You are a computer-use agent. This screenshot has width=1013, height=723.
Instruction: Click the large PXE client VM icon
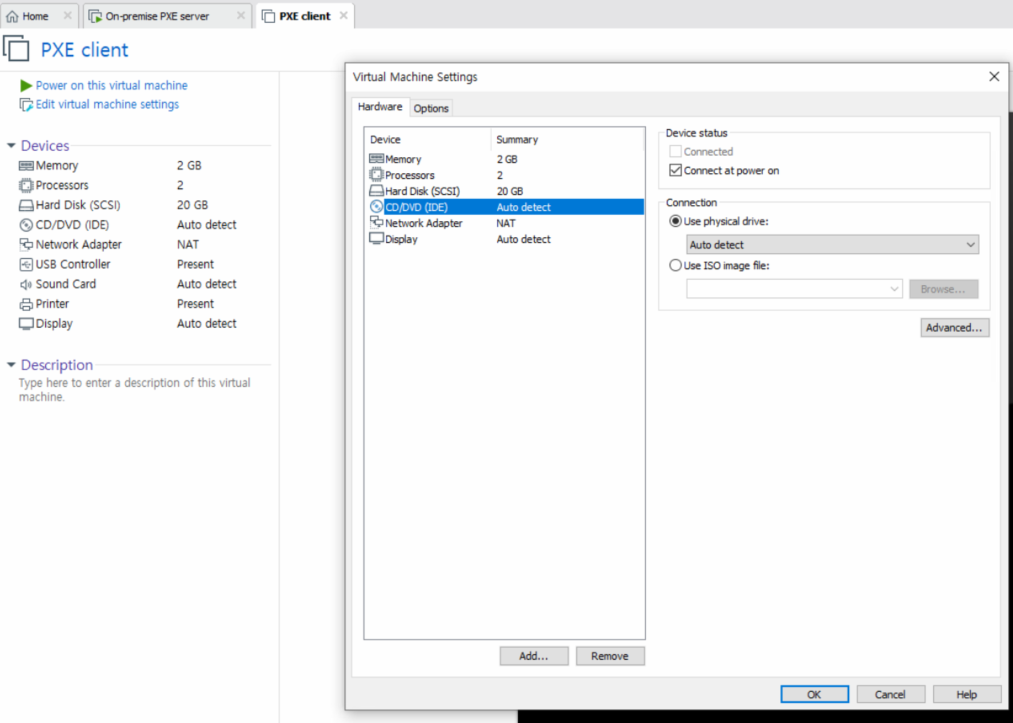click(x=16, y=48)
